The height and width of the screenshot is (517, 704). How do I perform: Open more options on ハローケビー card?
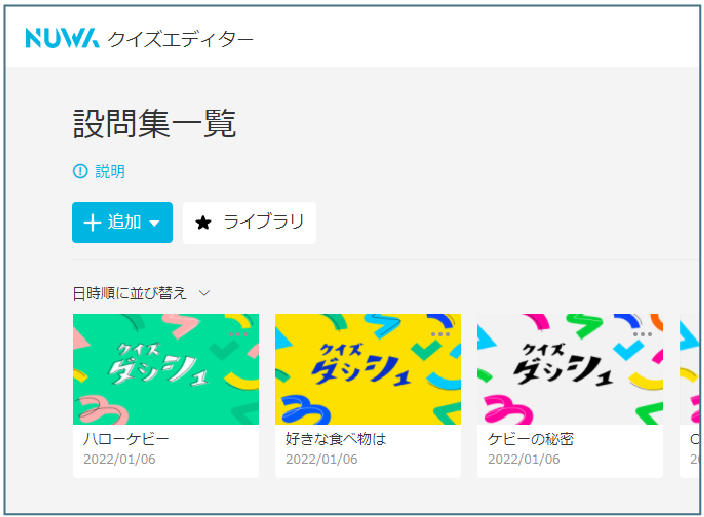coord(238,334)
